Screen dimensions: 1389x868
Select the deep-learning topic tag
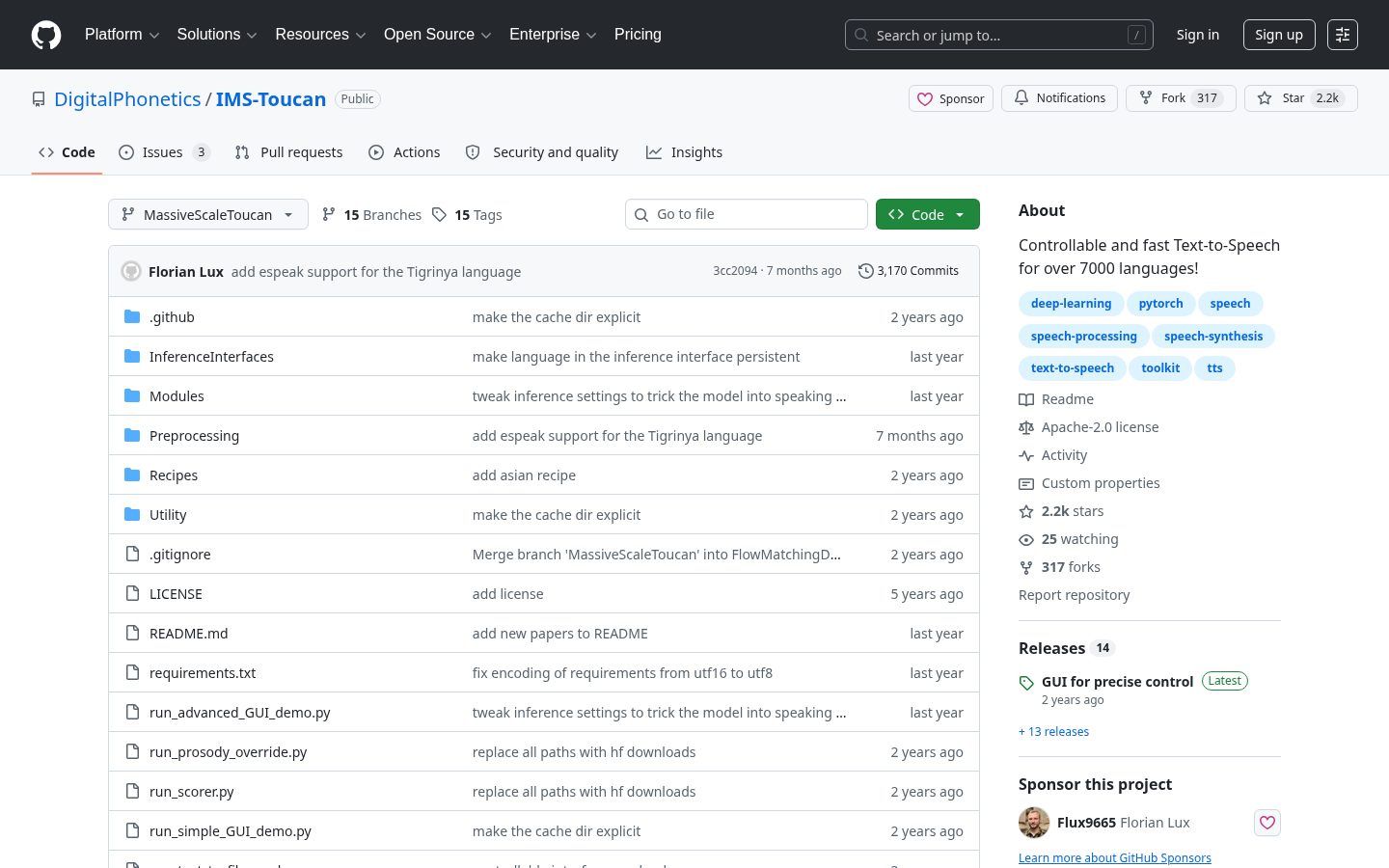pyautogui.click(x=1071, y=304)
